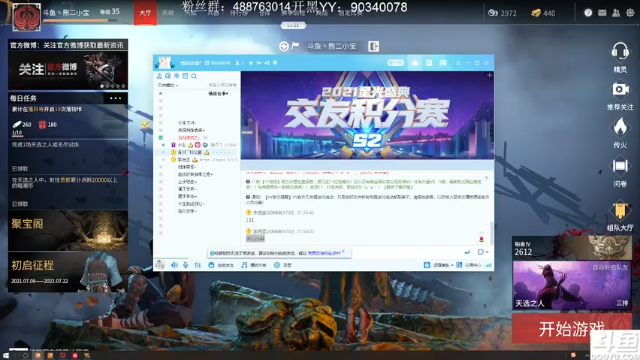Click the 2021星光盛典 banner image
The width and height of the screenshot is (640, 360).
(367, 115)
